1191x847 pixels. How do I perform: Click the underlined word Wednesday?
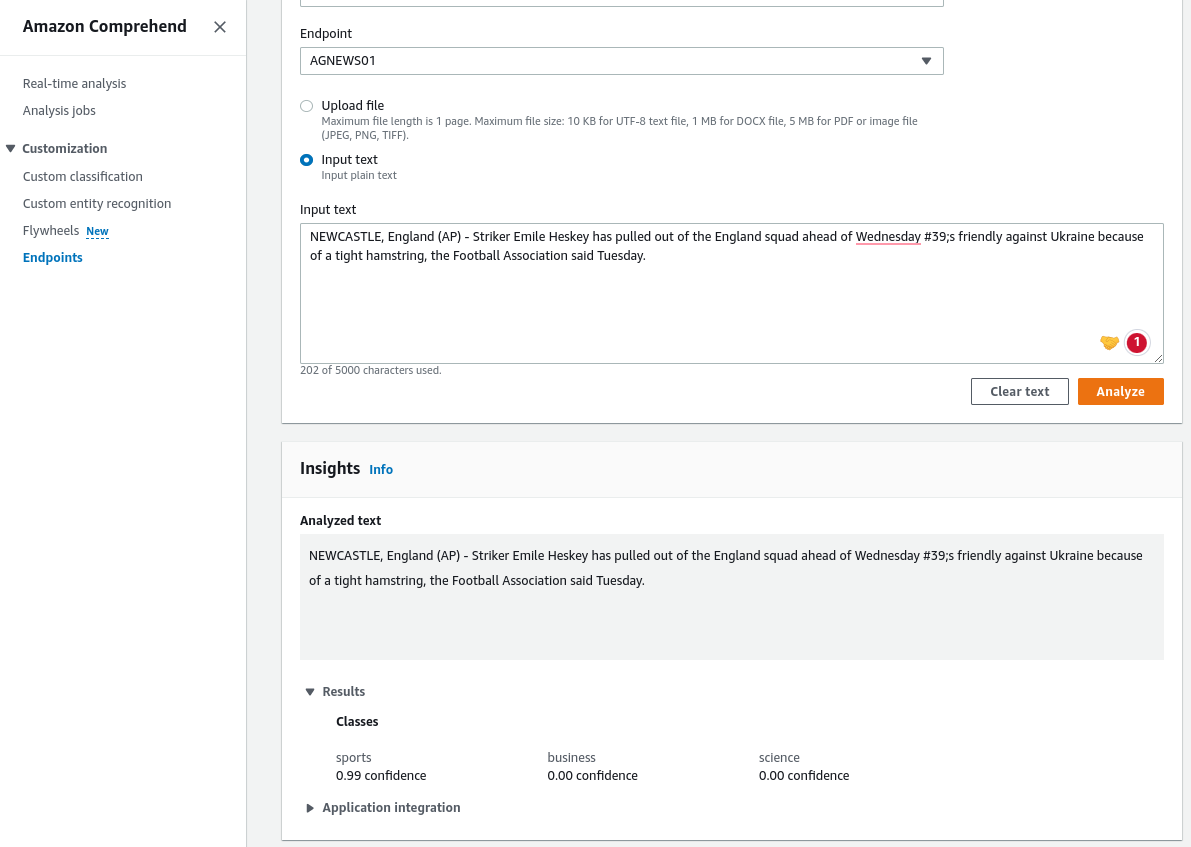click(x=888, y=236)
